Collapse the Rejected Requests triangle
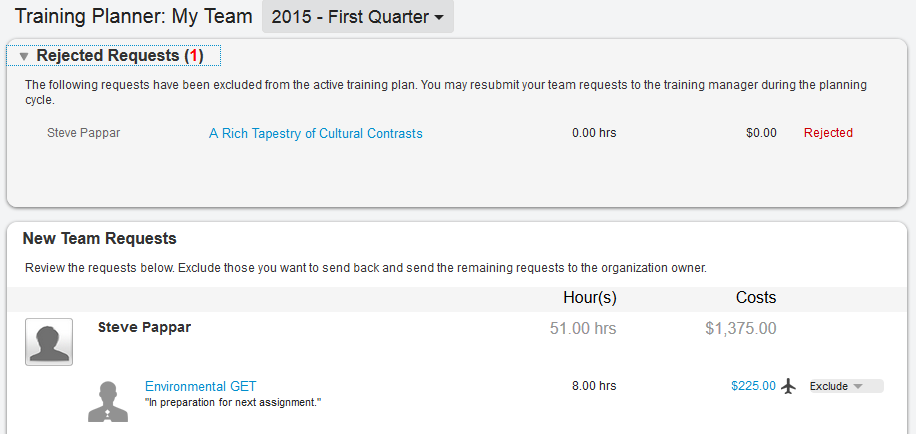This screenshot has height=434, width=916. point(24,56)
